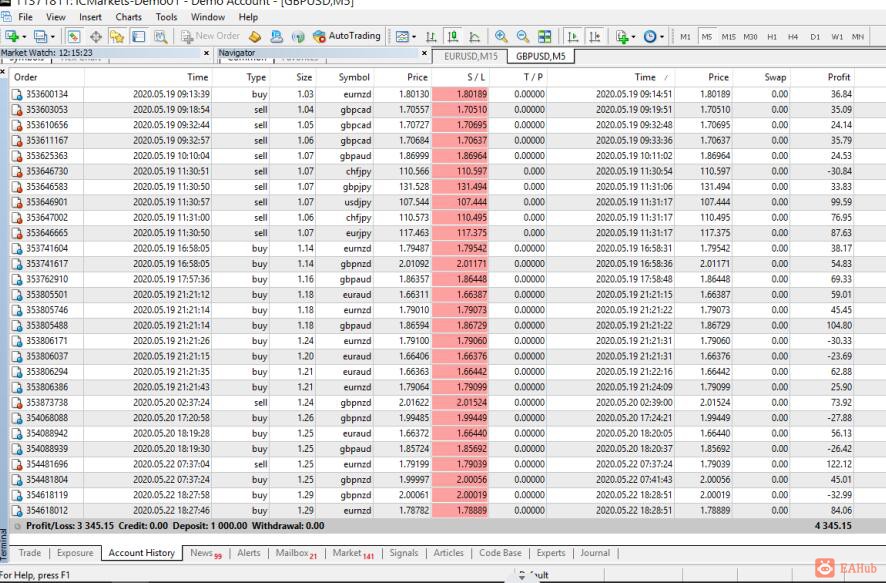Viewport: 886px width, 583px height.
Task: Click the Zoom Out magnifier
Action: click(523, 37)
